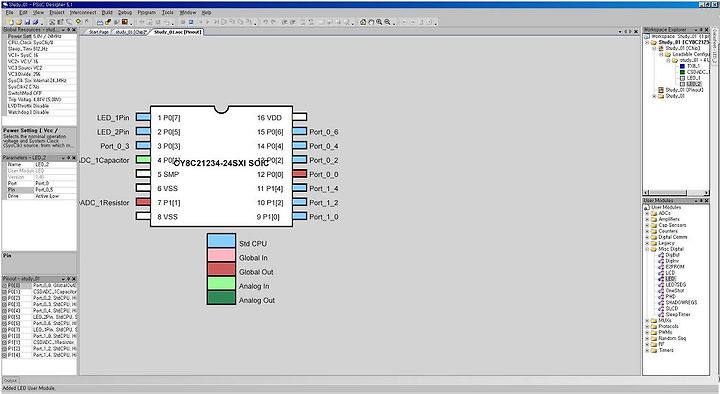
Task: Switch to the Start Page tab
Action: click(98, 32)
